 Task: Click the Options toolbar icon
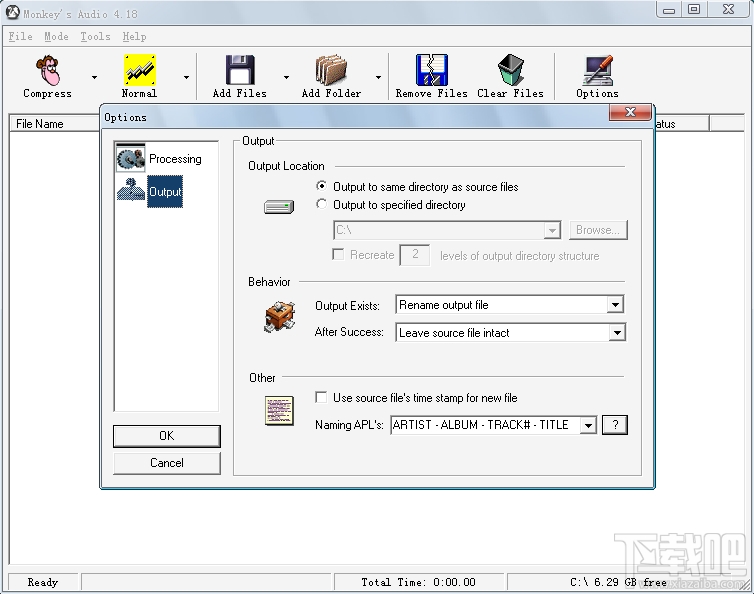pos(597,70)
